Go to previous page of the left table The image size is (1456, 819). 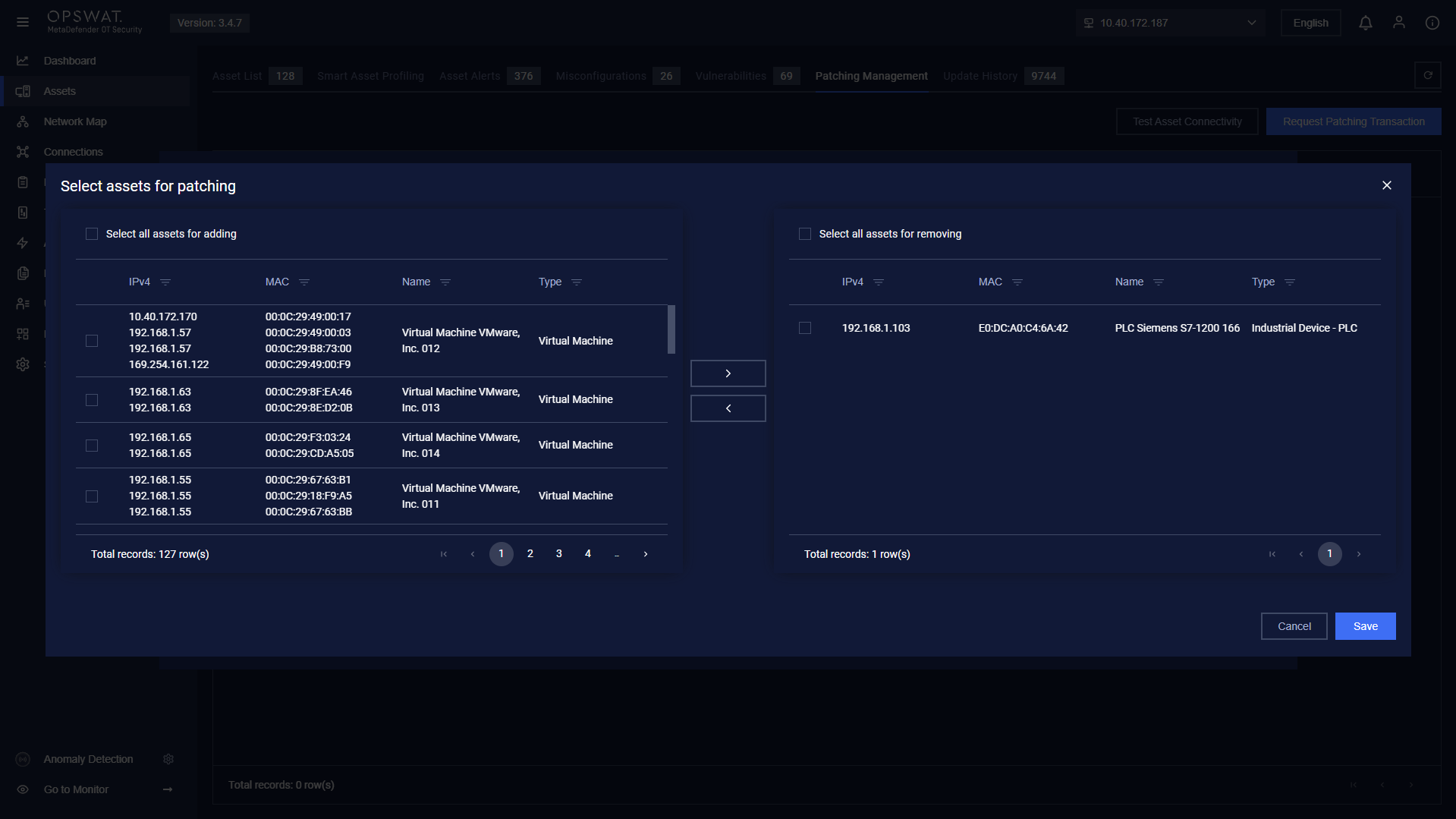click(473, 554)
